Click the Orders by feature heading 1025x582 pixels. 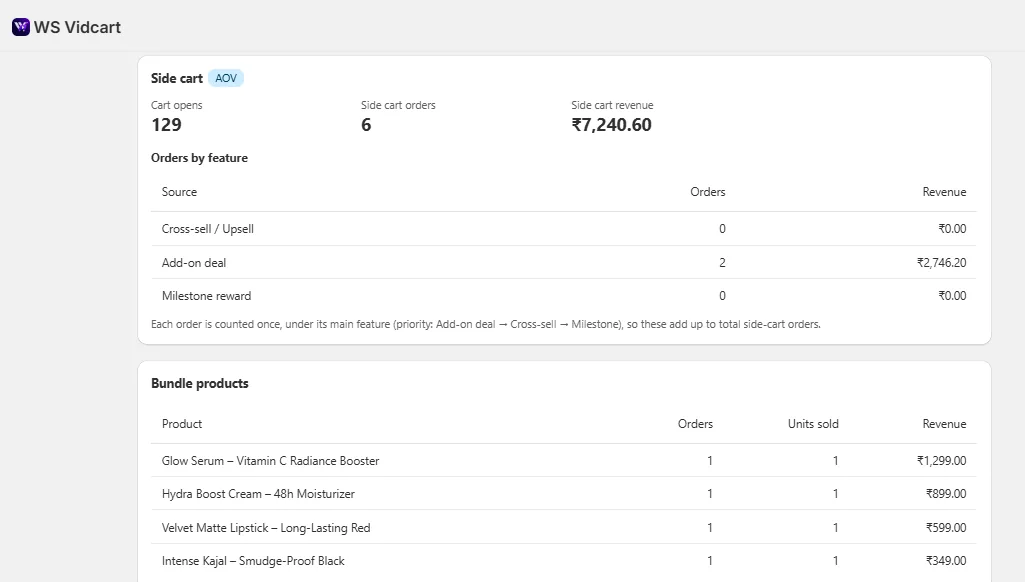pos(199,158)
